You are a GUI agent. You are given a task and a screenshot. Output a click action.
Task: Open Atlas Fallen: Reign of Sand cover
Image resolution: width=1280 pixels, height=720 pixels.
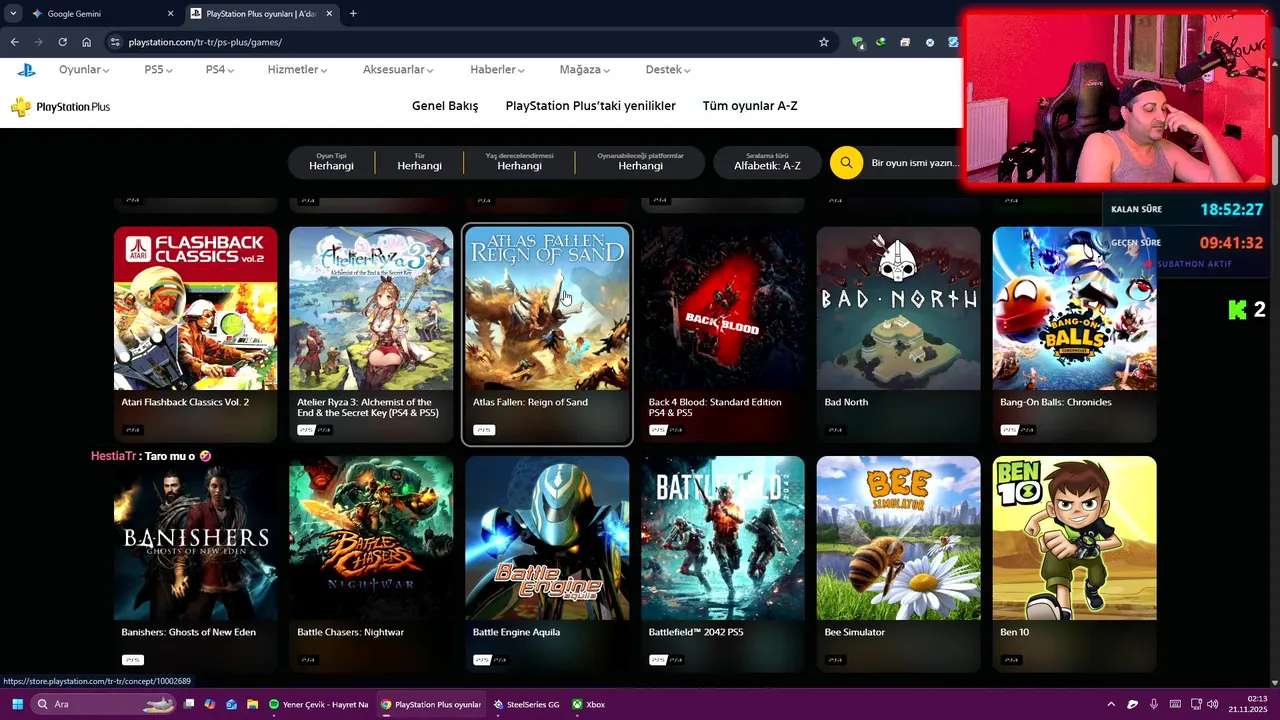click(x=547, y=308)
